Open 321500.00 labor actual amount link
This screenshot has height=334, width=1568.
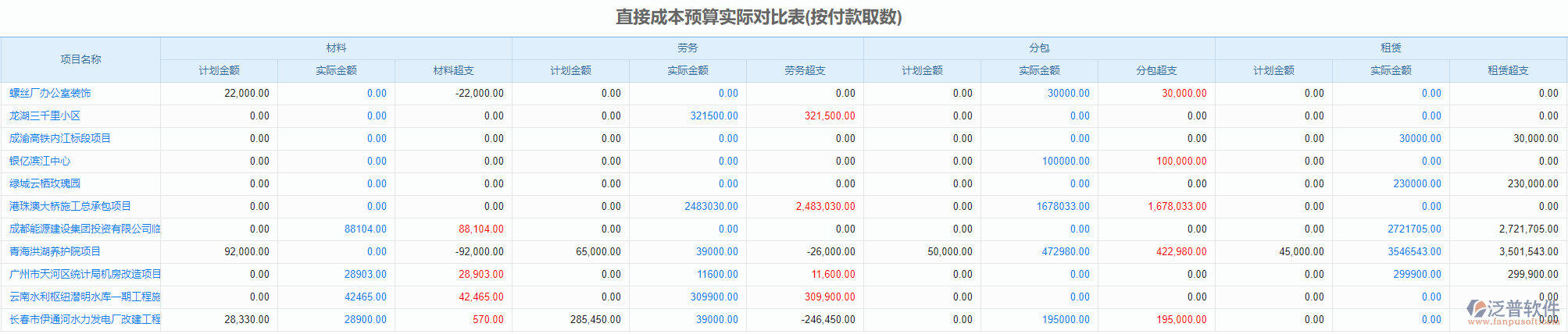(x=714, y=115)
